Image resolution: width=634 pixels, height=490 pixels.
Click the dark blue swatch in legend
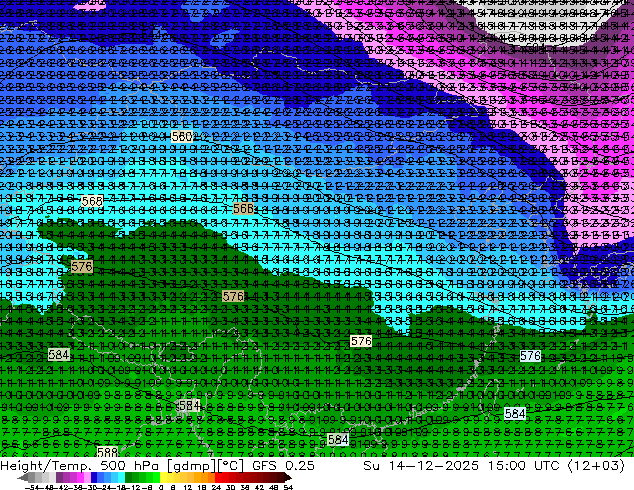point(94,477)
